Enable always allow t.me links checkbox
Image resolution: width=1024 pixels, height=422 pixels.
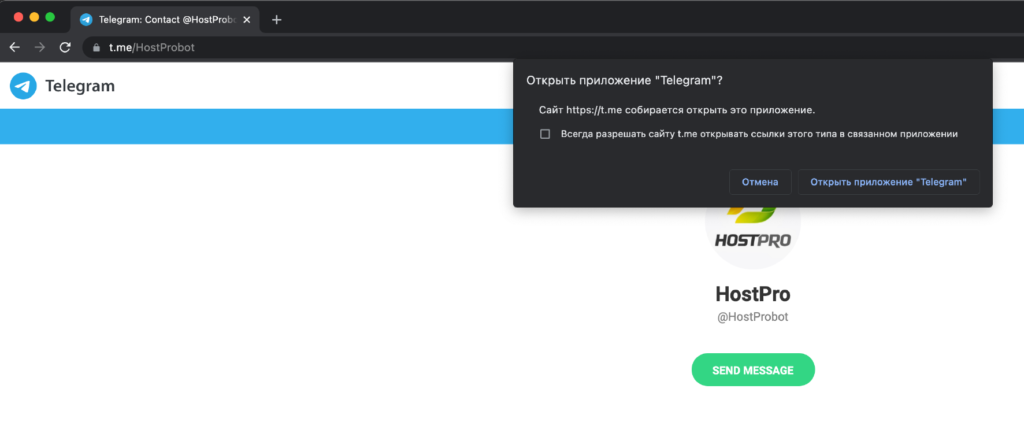(x=545, y=134)
